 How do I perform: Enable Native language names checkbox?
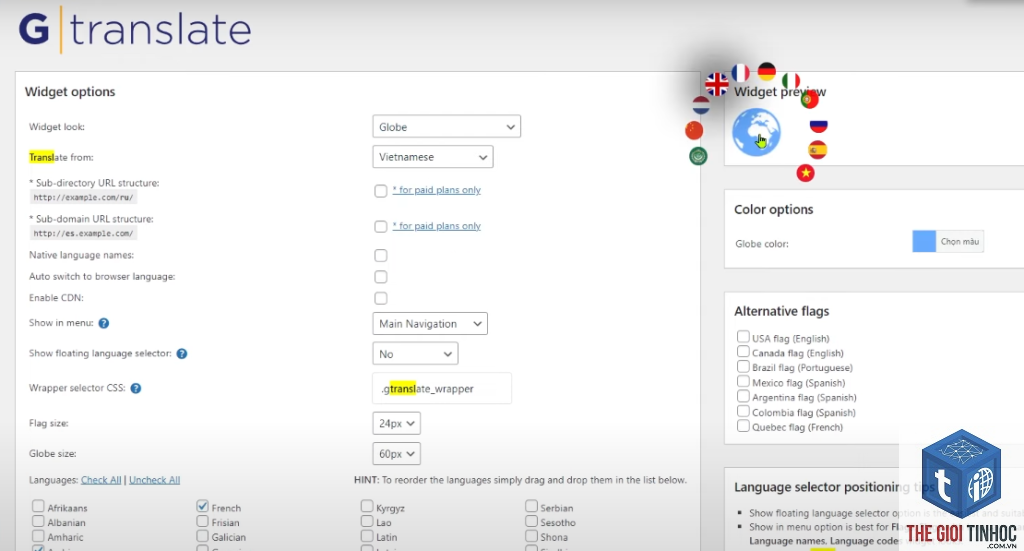tap(381, 255)
